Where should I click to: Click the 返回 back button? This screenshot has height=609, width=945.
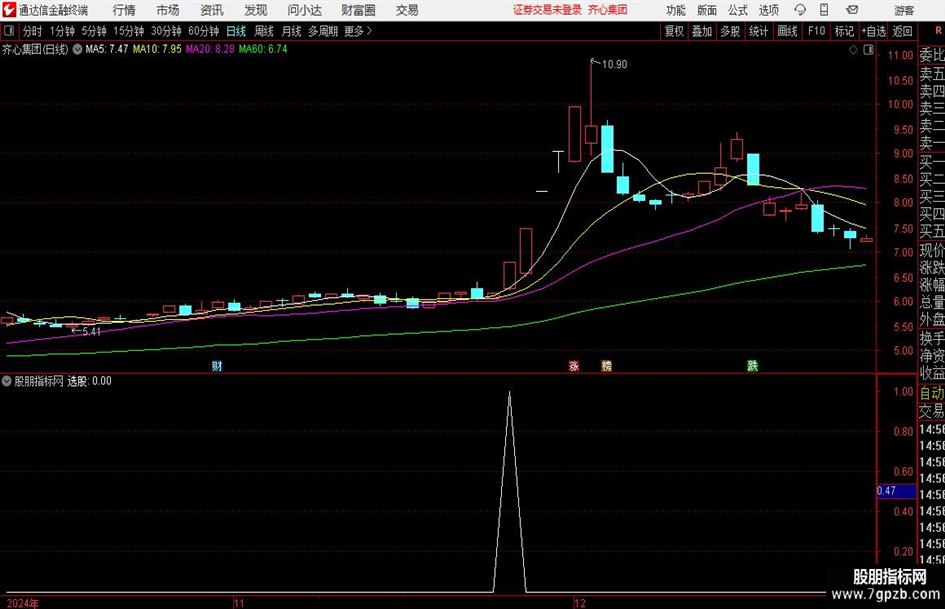(x=902, y=31)
